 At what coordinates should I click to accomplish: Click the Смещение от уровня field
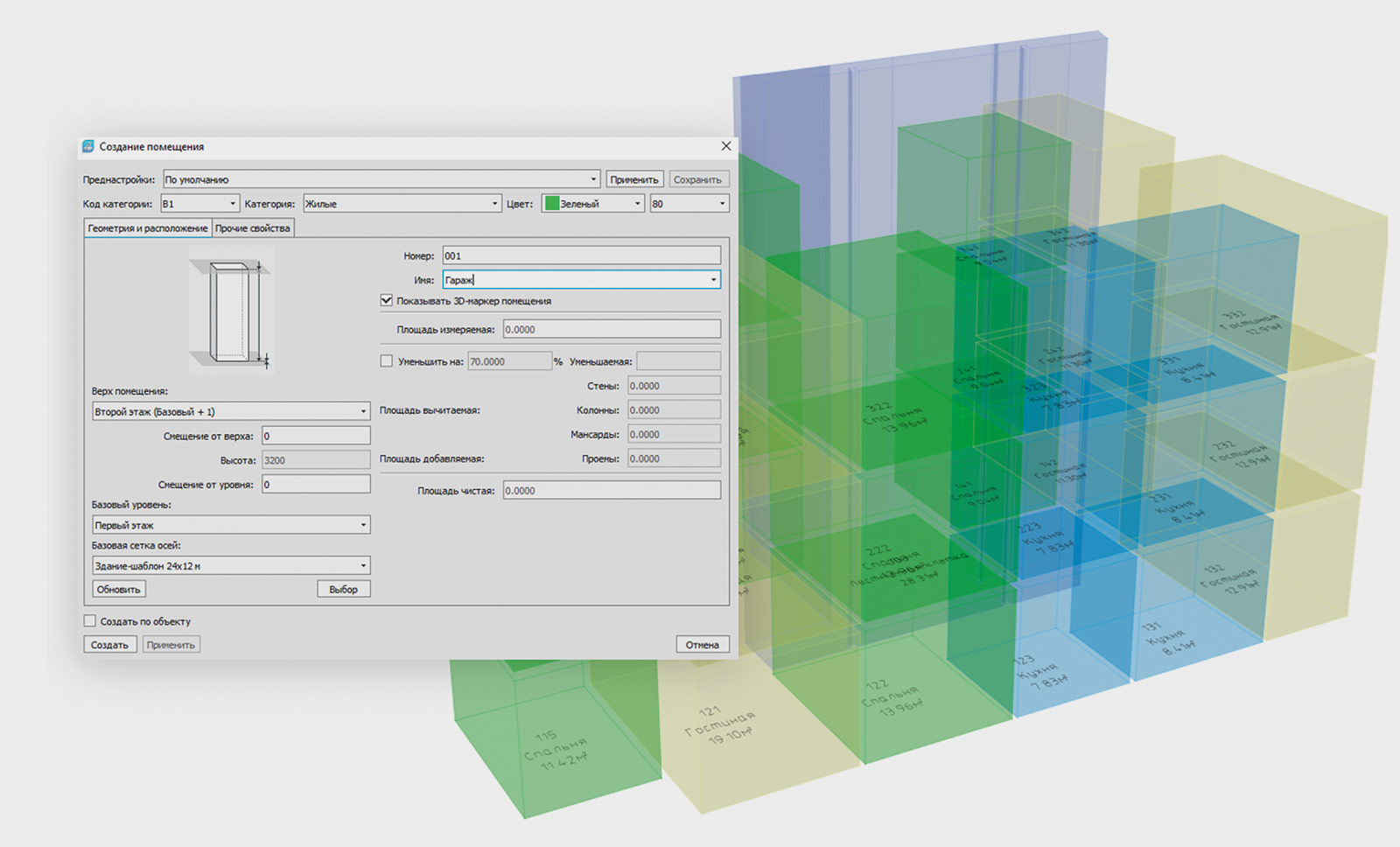(x=316, y=484)
